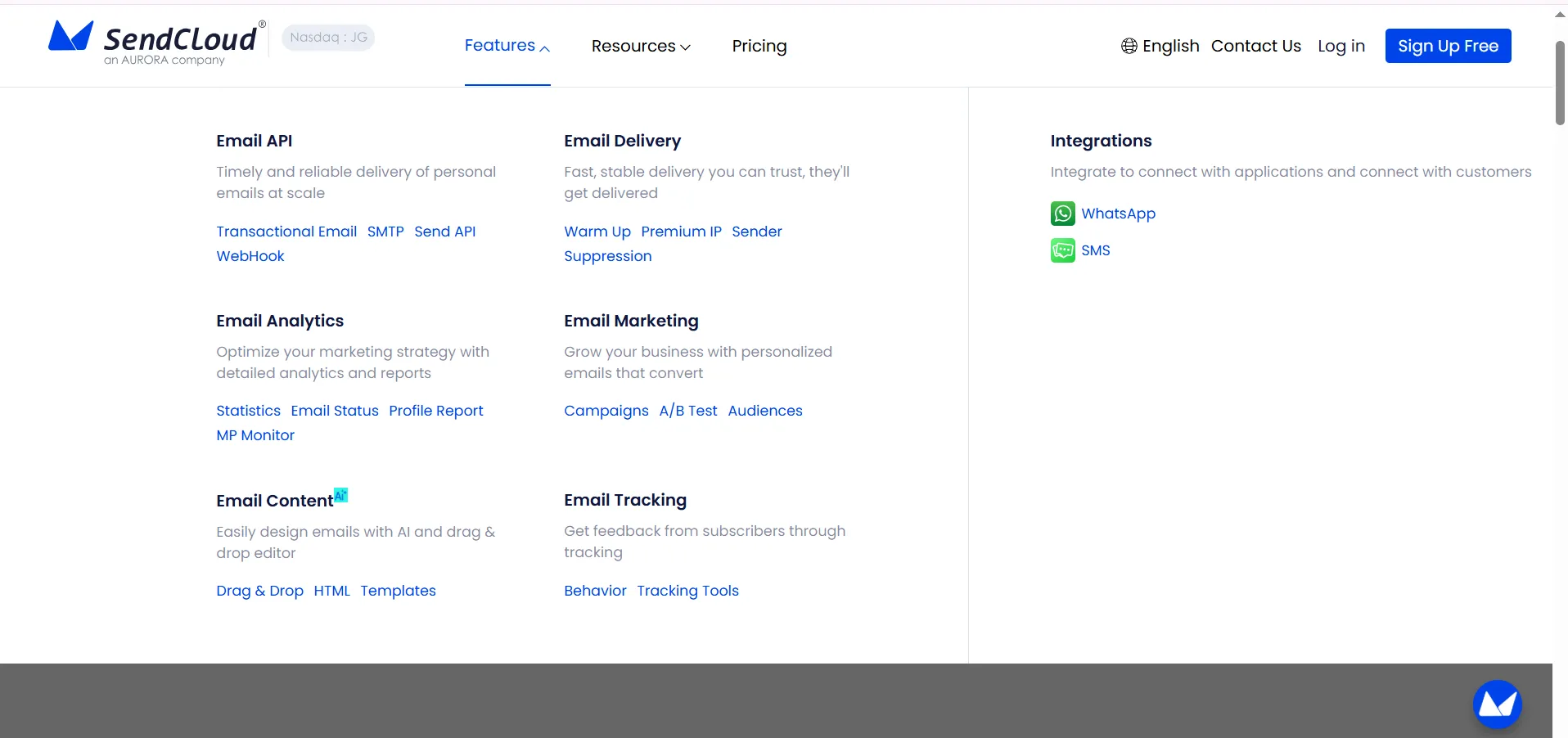Open the Transactional Email link
Screen dimensions: 1568x738
286,232
